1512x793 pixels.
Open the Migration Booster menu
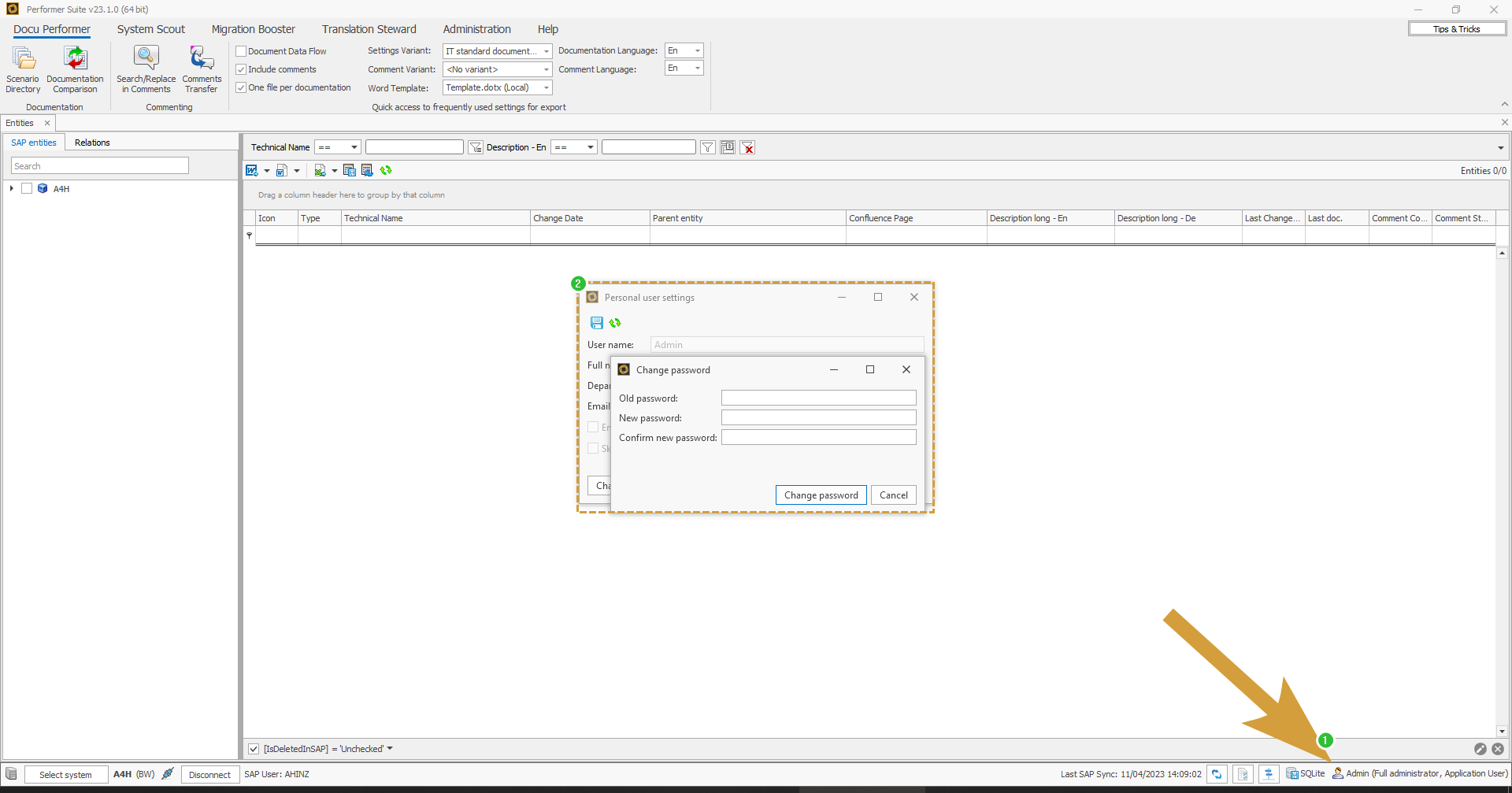253,29
